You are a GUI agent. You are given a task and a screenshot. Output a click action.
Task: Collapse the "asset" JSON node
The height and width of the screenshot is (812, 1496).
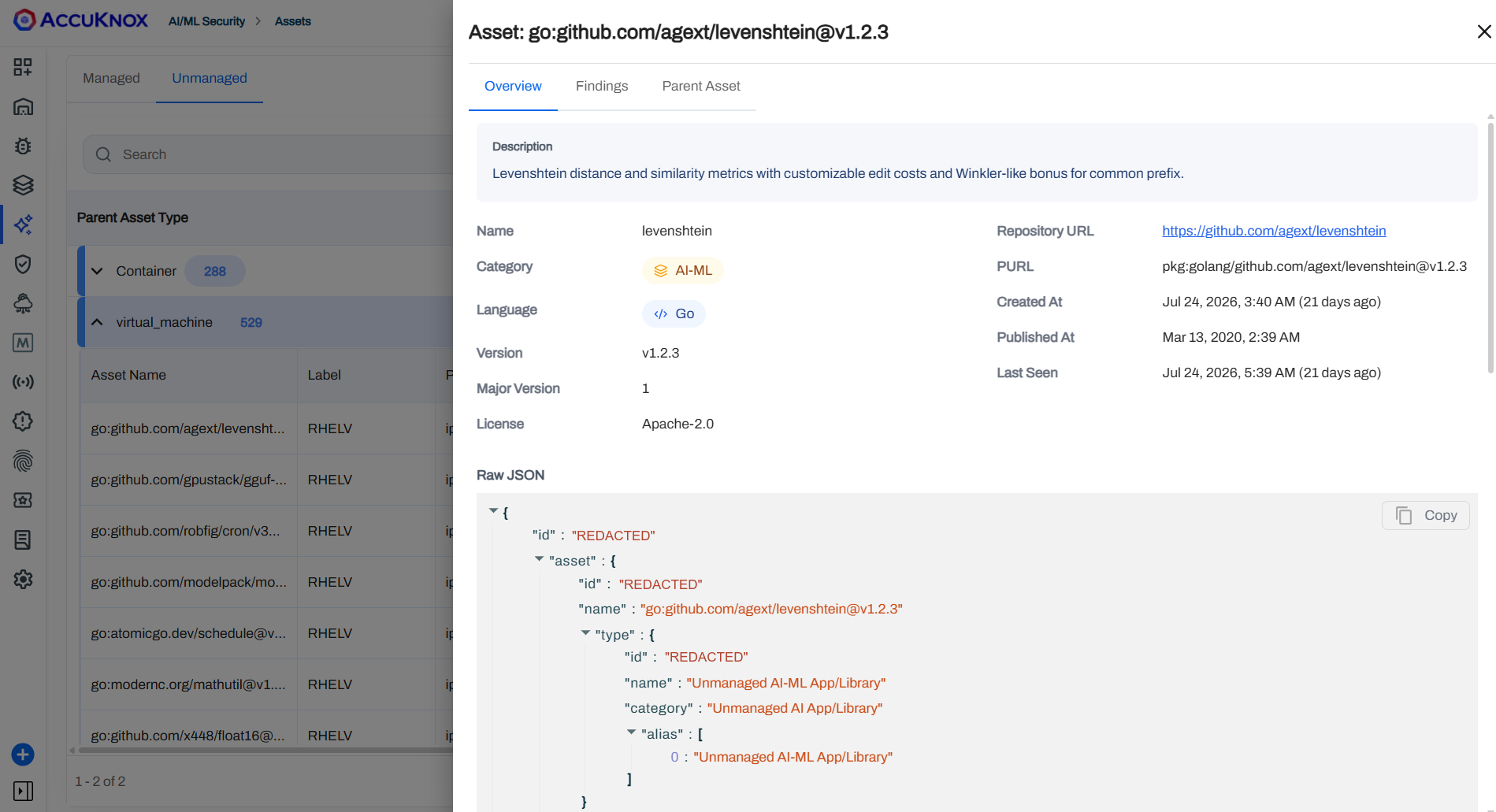click(540, 559)
